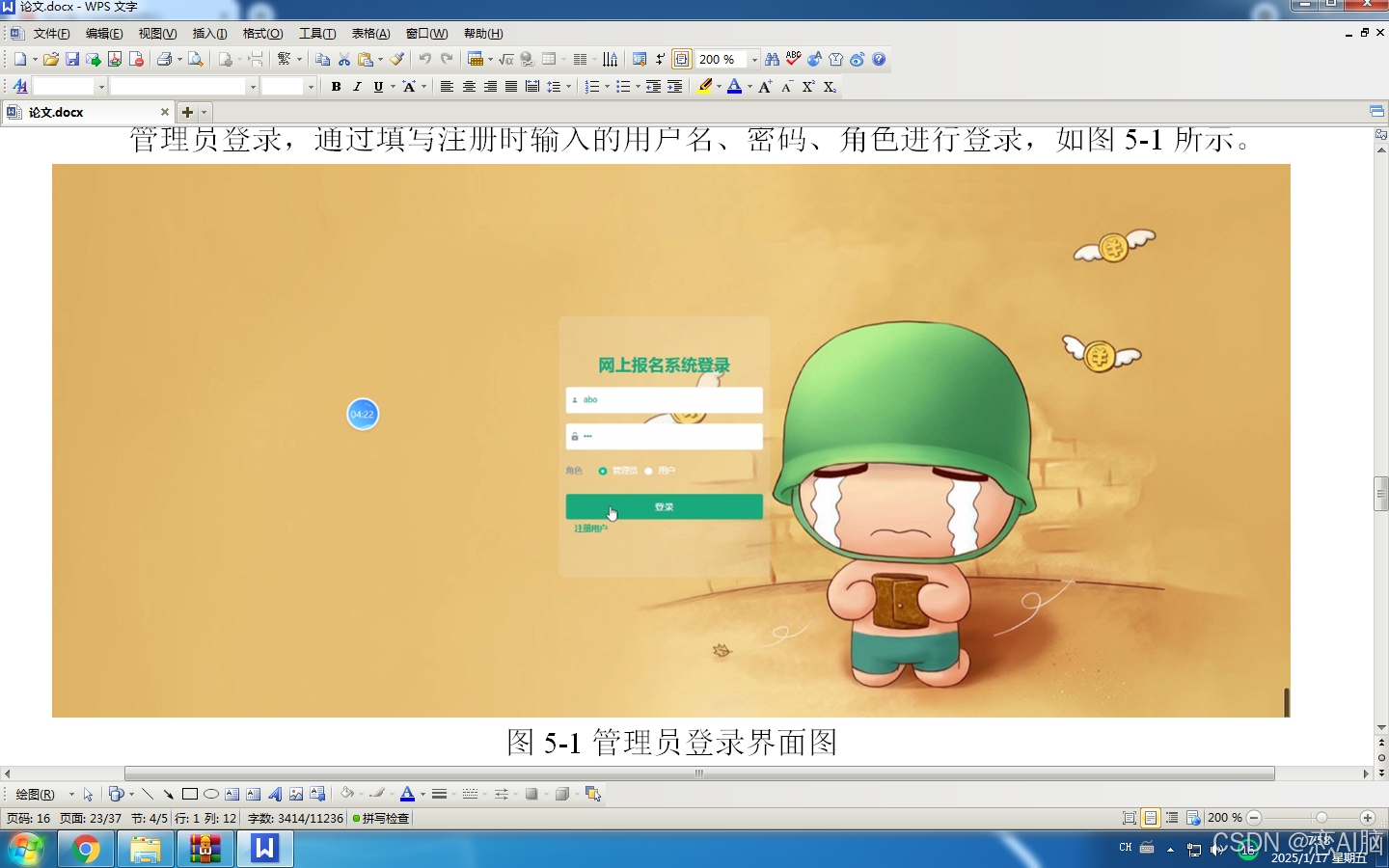Toggle the highlighted page-layout button next to the 200% box
The image size is (1389, 868).
pyautogui.click(x=681, y=60)
